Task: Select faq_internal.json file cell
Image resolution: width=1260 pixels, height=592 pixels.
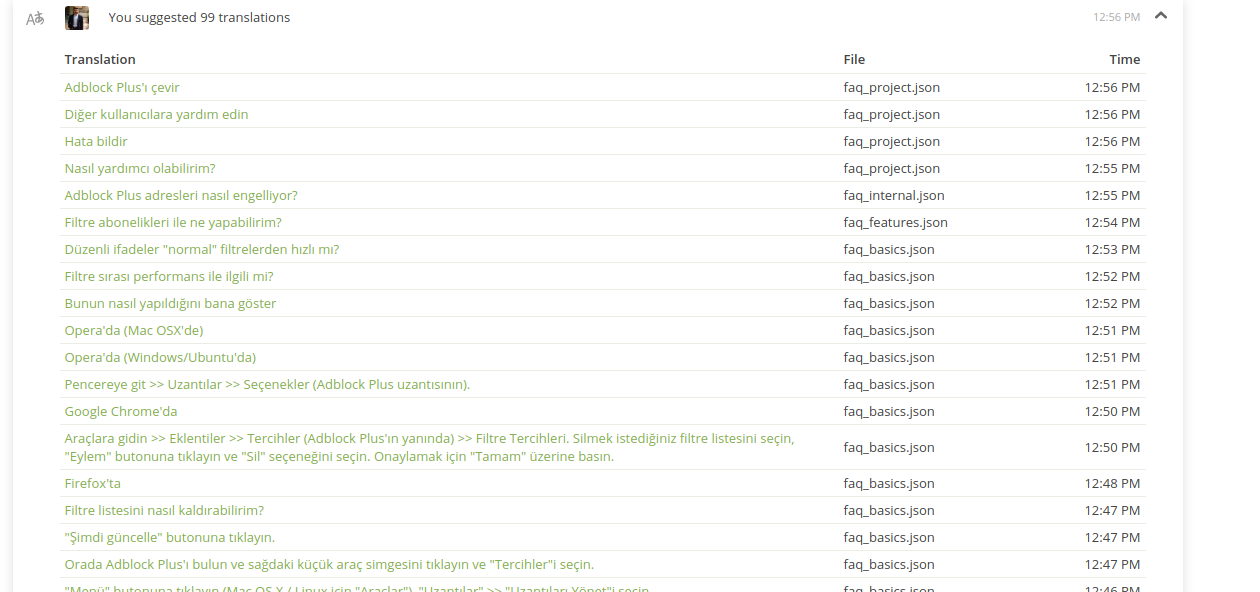Action: (x=894, y=195)
